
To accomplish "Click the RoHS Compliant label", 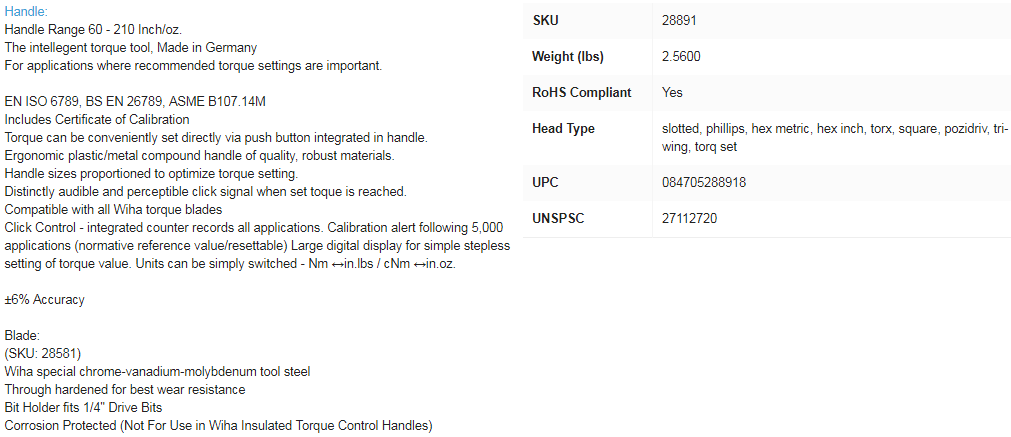I will (581, 92).
